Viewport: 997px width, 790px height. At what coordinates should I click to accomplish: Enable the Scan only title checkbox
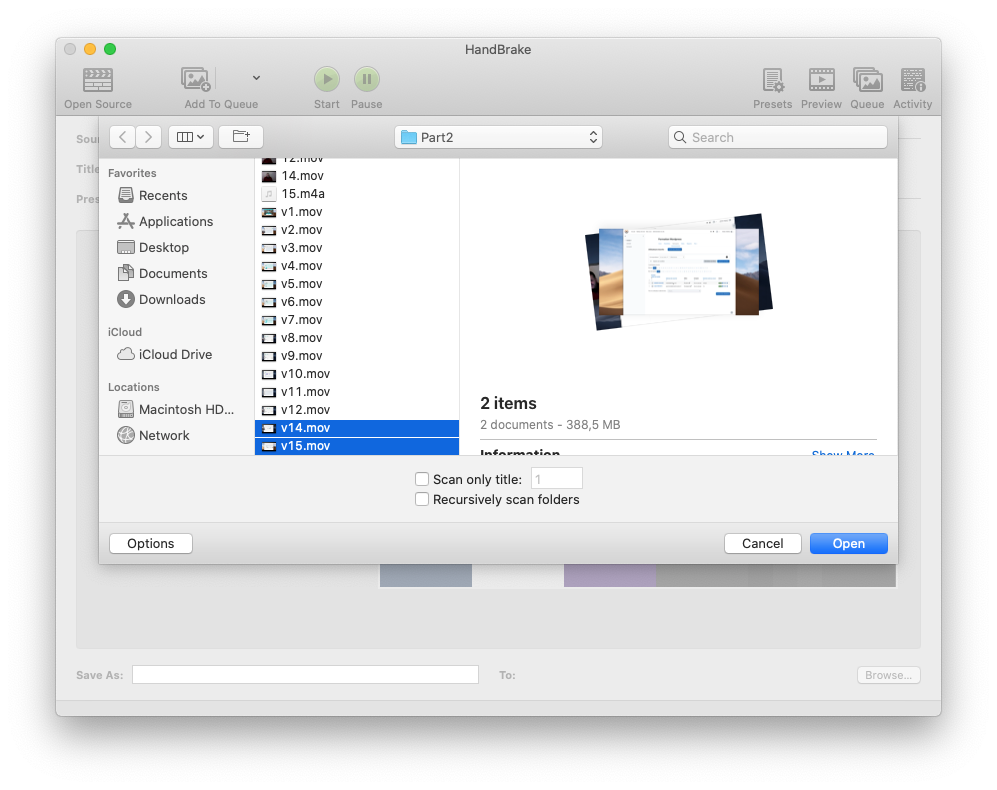pyautogui.click(x=422, y=479)
